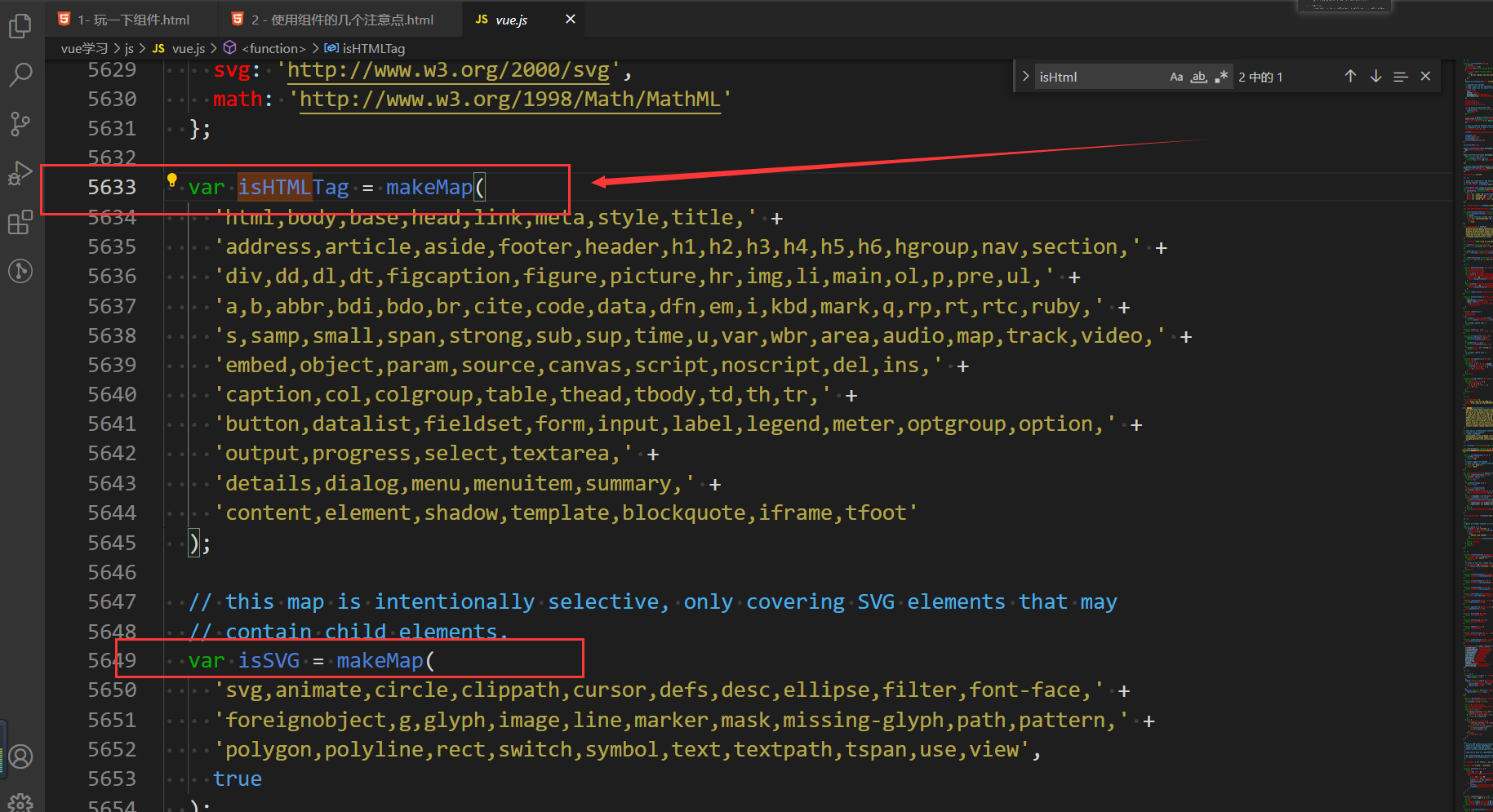Image resolution: width=1493 pixels, height=812 pixels.
Task: Open js folder breadcrumb dropdown
Action: [129, 48]
